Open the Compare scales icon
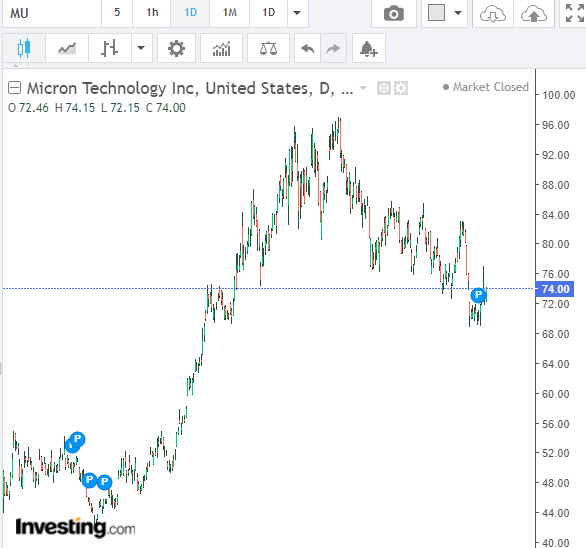 (x=268, y=48)
